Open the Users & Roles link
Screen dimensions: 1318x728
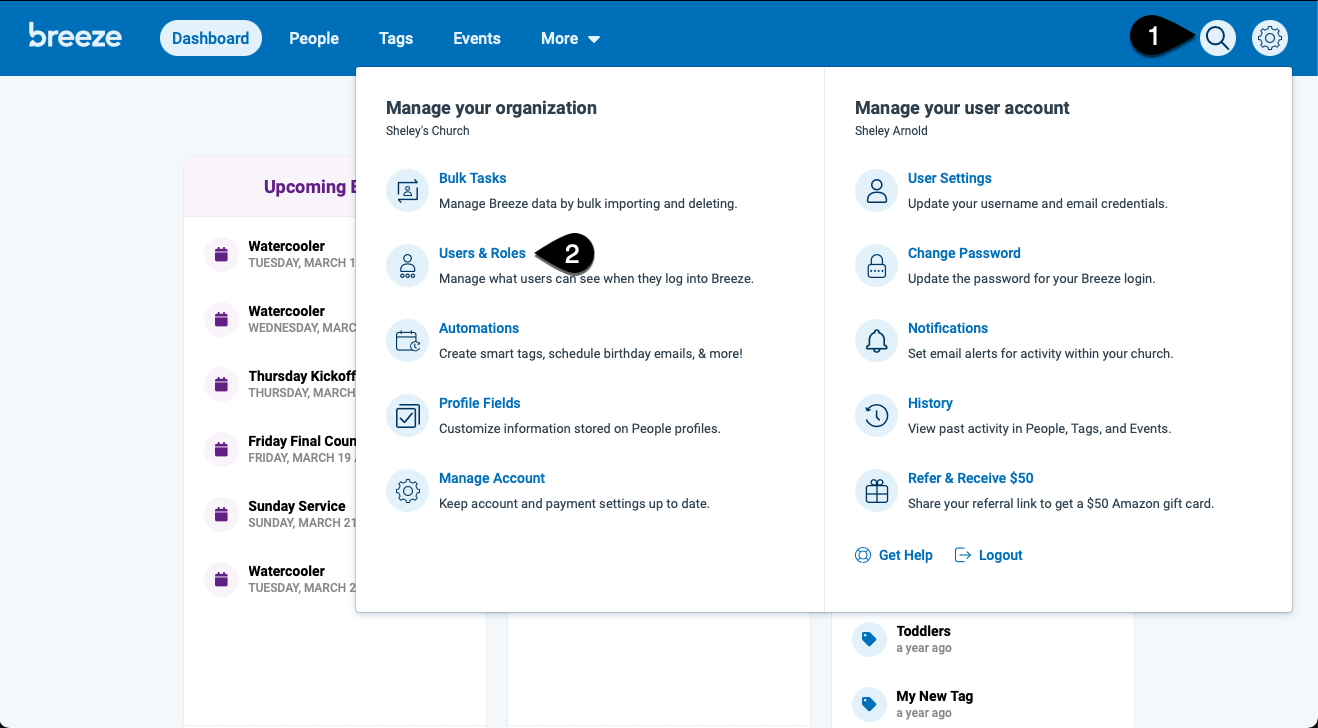pyautogui.click(x=482, y=253)
